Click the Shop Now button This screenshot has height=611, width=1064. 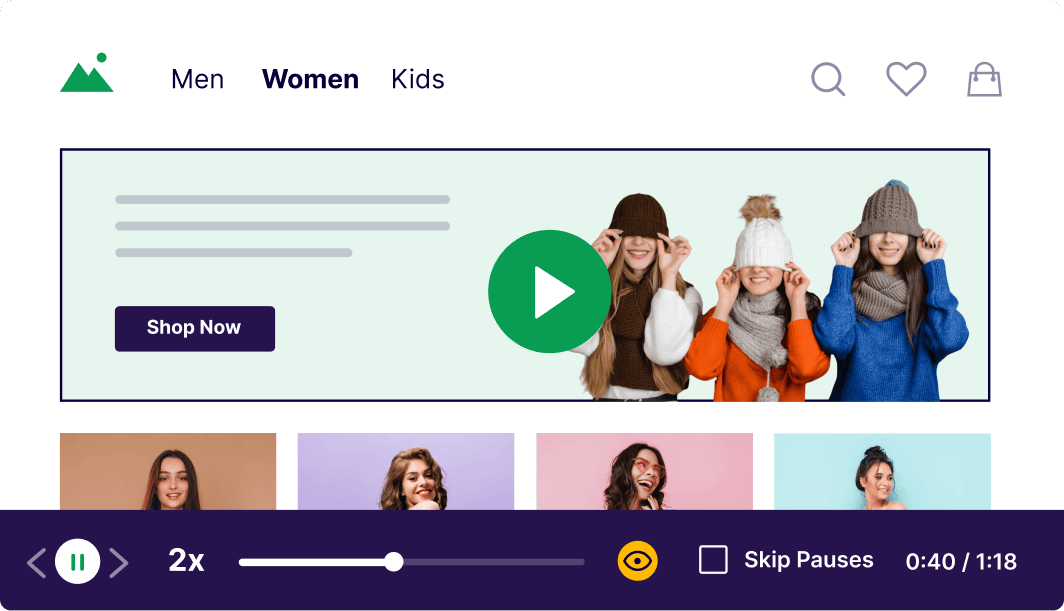click(194, 328)
